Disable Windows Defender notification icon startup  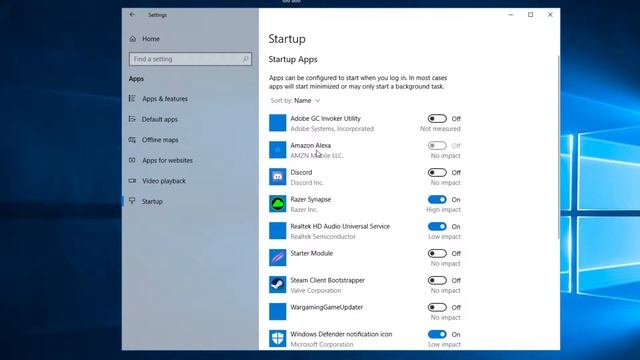pyautogui.click(x=437, y=334)
